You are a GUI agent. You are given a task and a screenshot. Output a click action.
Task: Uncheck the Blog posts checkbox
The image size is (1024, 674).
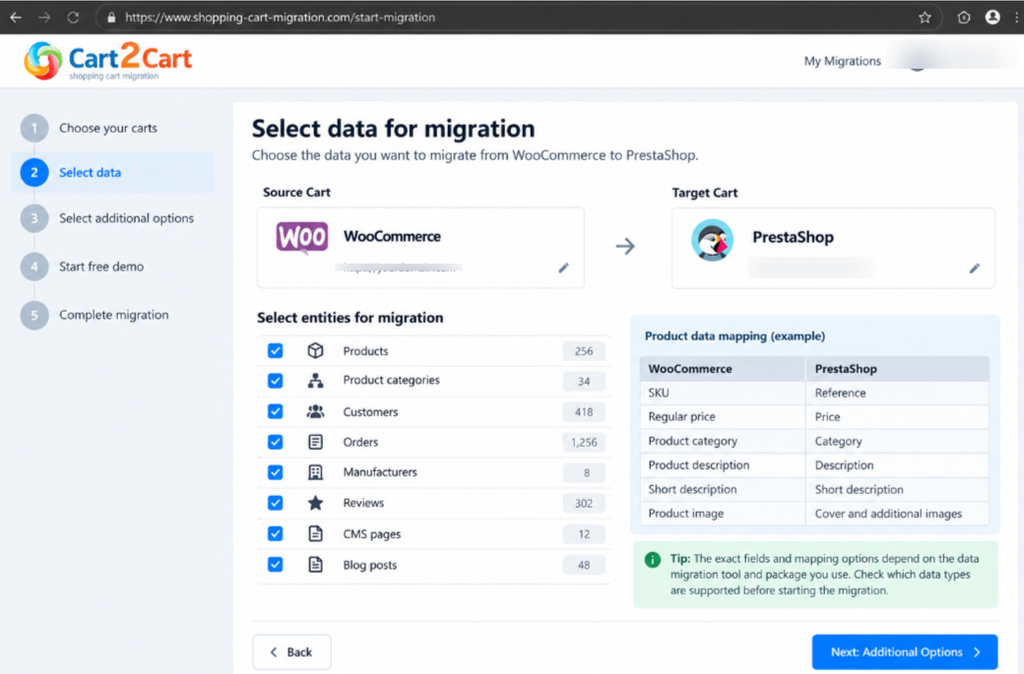coord(276,564)
